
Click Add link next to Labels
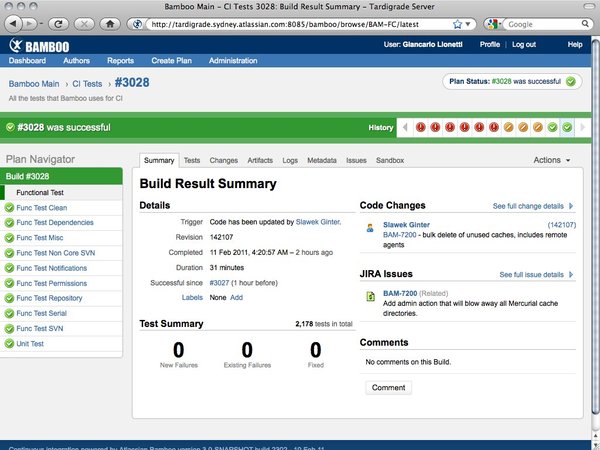(x=236, y=298)
